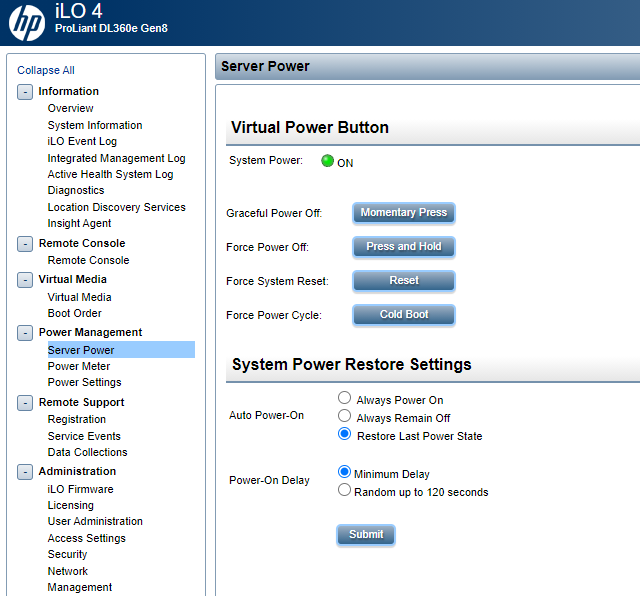This screenshot has height=596, width=640.
Task: Select Server Power in navigation
Action: coord(121,350)
